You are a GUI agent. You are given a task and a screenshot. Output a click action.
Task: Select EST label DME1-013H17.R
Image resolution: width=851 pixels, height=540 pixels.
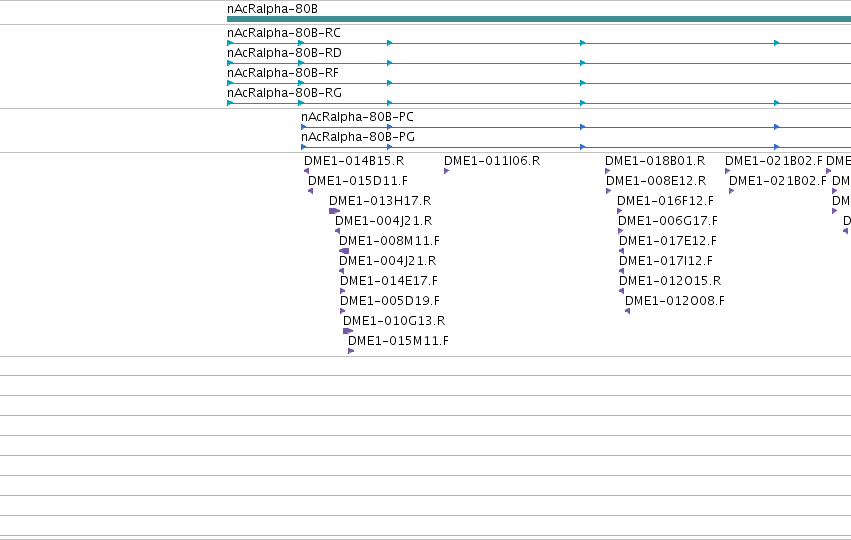[380, 201]
